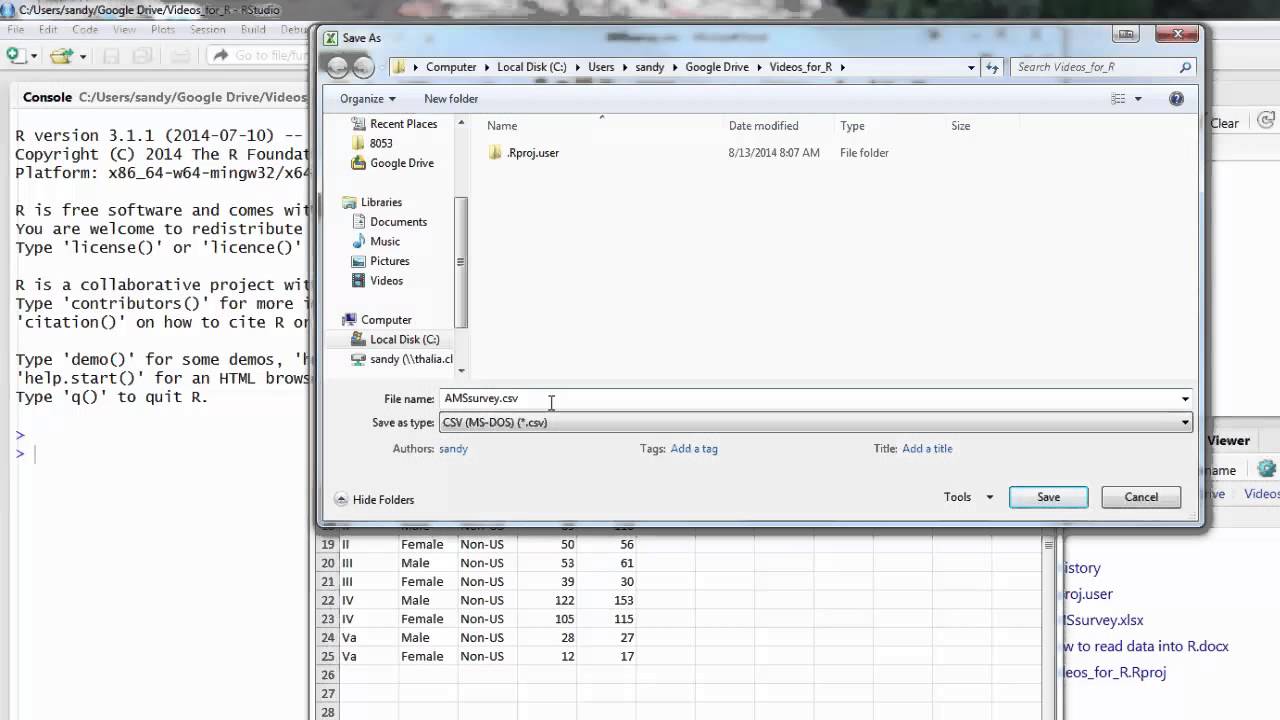Click the folder icon in address bar
The image size is (1280, 720).
(x=400, y=67)
